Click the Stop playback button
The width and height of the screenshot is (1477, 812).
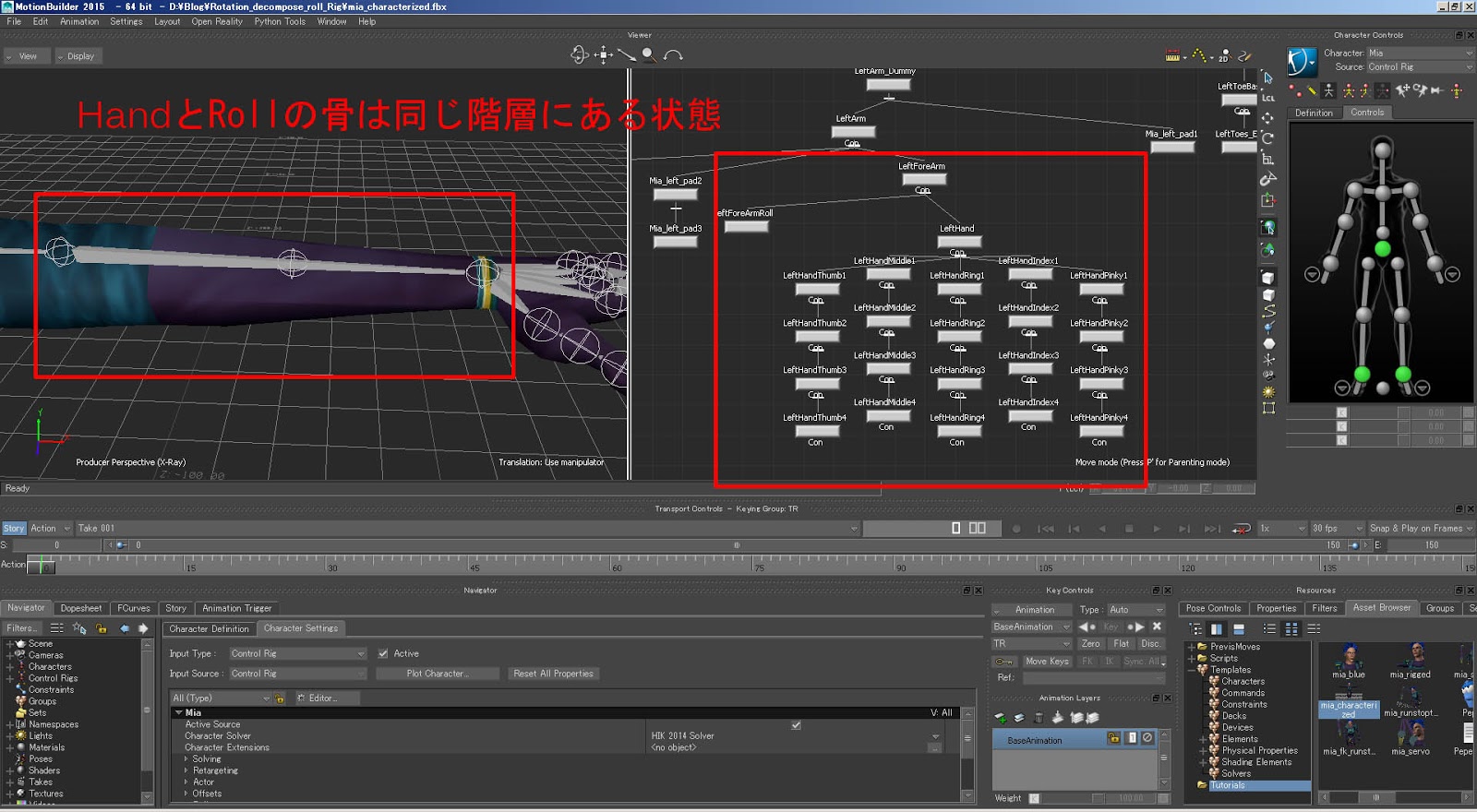pos(1128,529)
